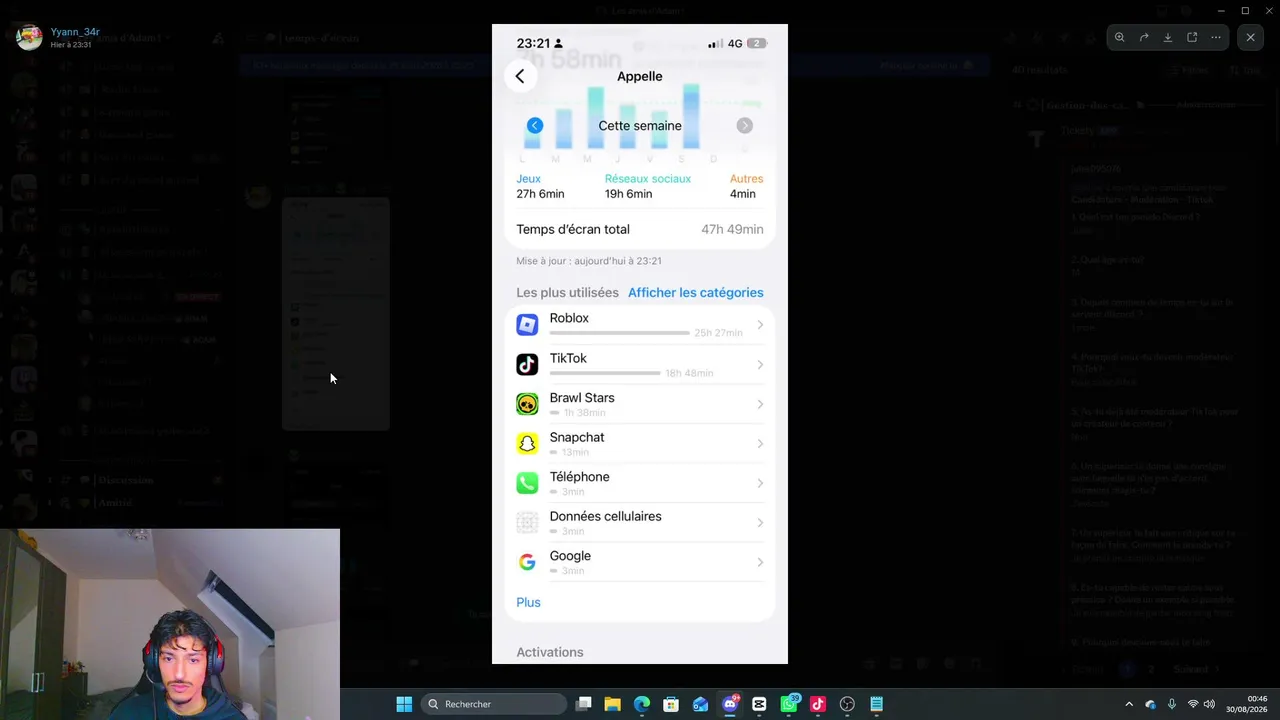
Task: Click the webcam overlay thumbnail
Action: coord(170,624)
